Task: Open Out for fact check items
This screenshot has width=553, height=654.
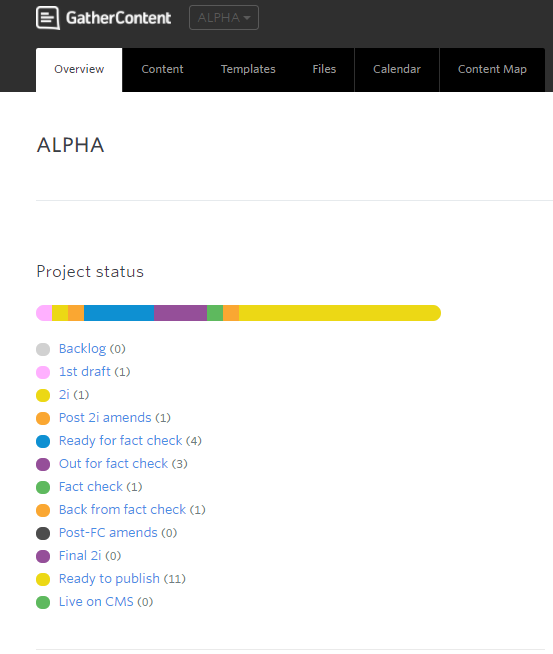Action: [113, 463]
